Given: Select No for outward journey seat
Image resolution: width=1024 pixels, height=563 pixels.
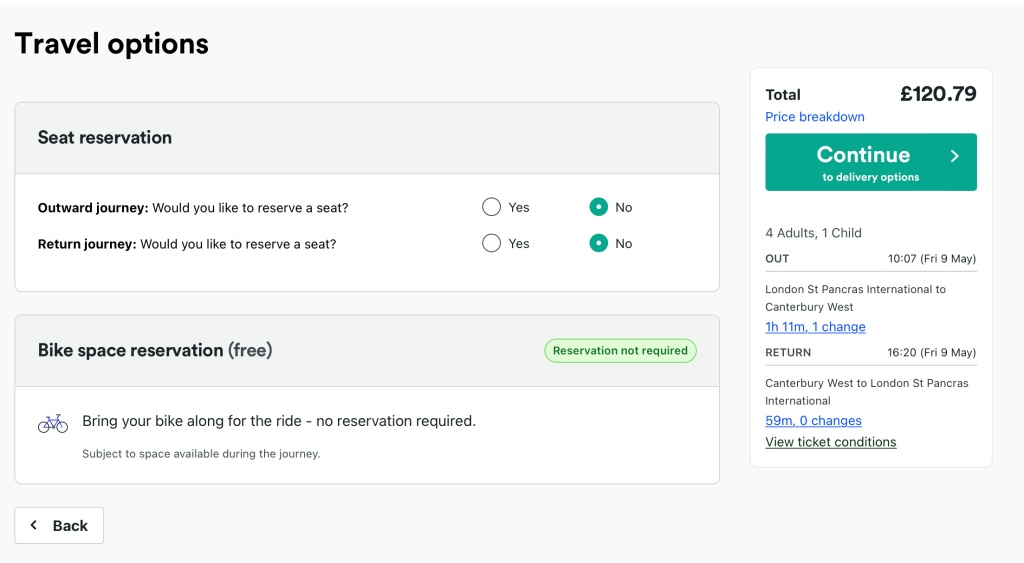Looking at the screenshot, I should click(x=598, y=207).
